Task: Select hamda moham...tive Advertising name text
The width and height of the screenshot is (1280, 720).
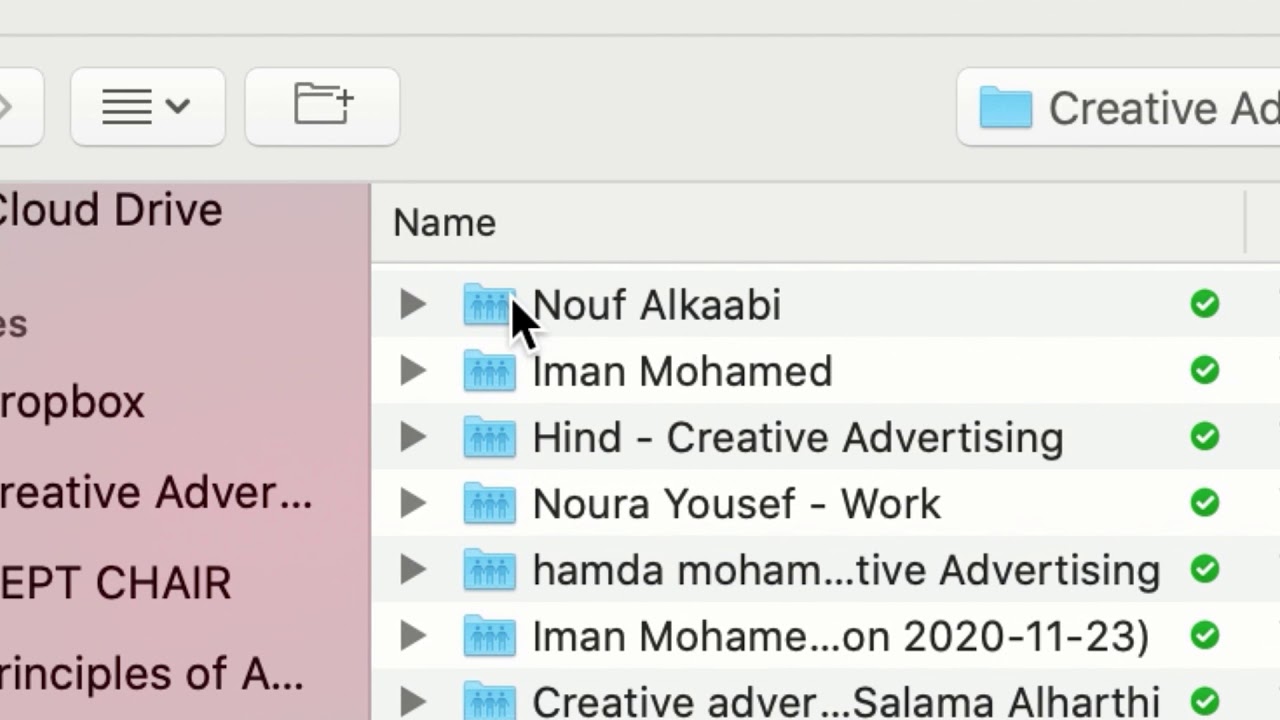Action: [847, 571]
